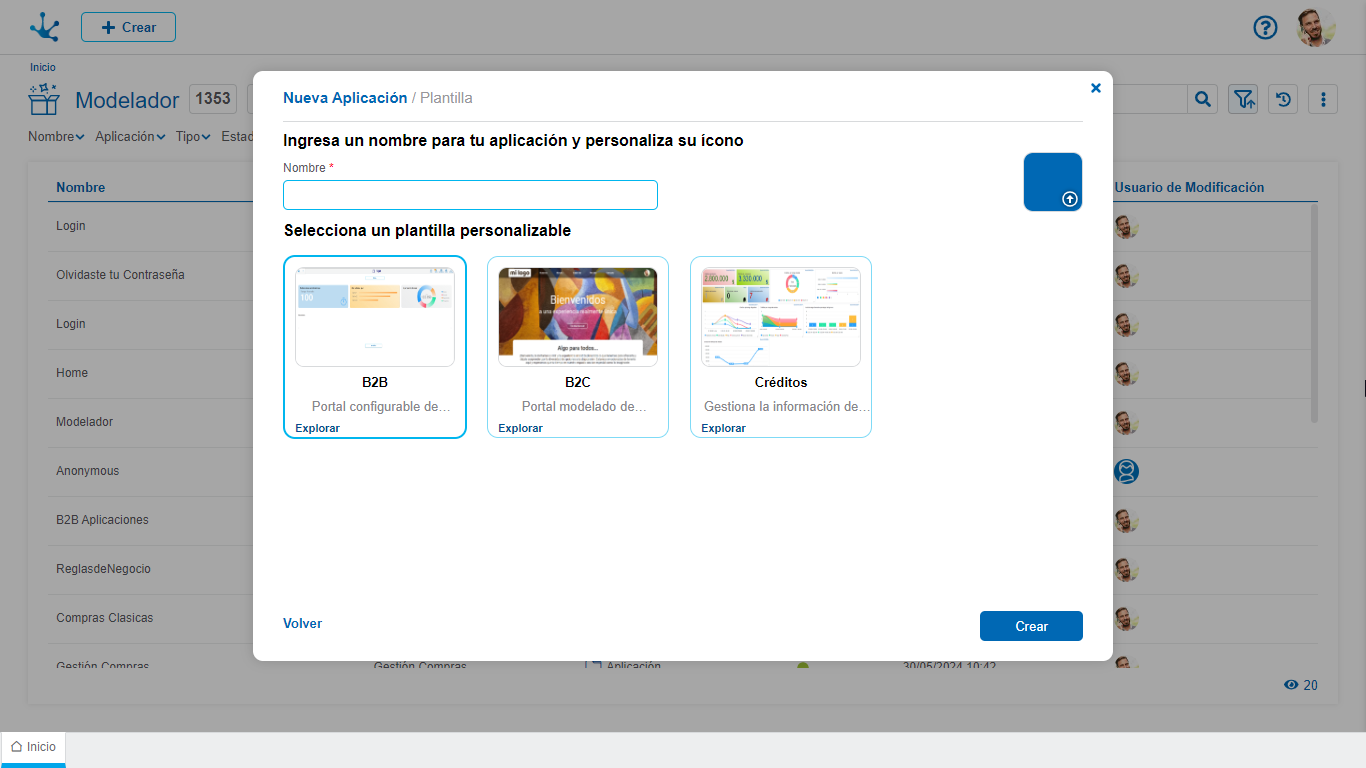Viewport: 1366px width, 768px height.
Task: Switch to the Inicio tab at the bottom
Action: pos(34,746)
